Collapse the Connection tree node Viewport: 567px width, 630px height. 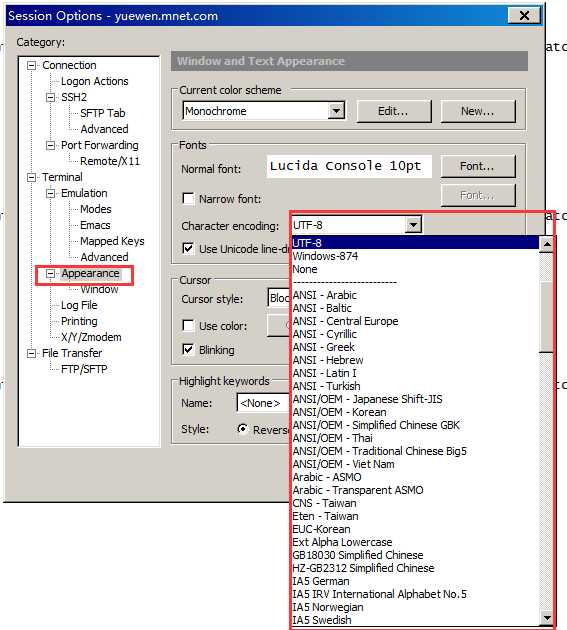(x=31, y=65)
